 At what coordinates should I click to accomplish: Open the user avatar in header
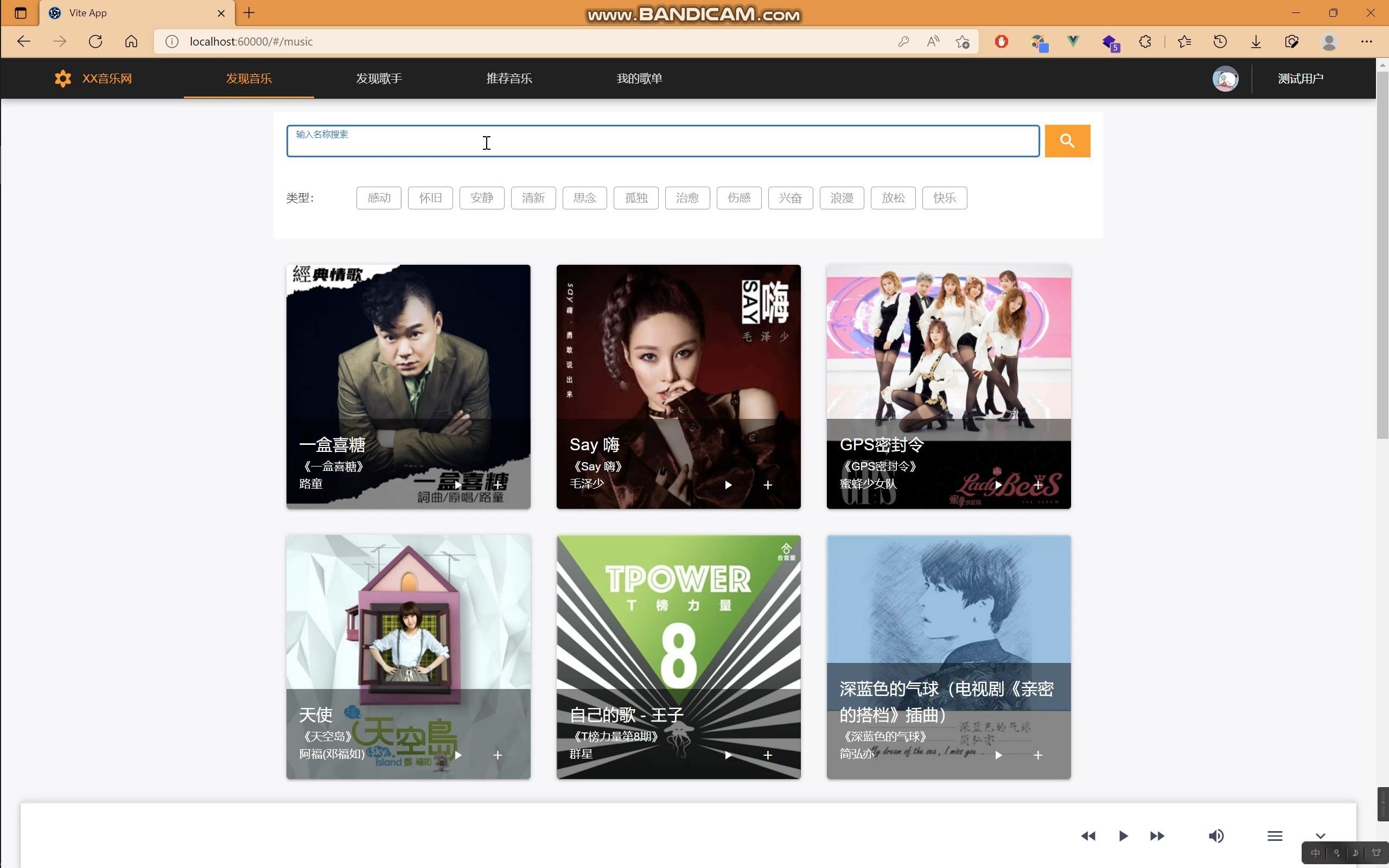coord(1225,79)
